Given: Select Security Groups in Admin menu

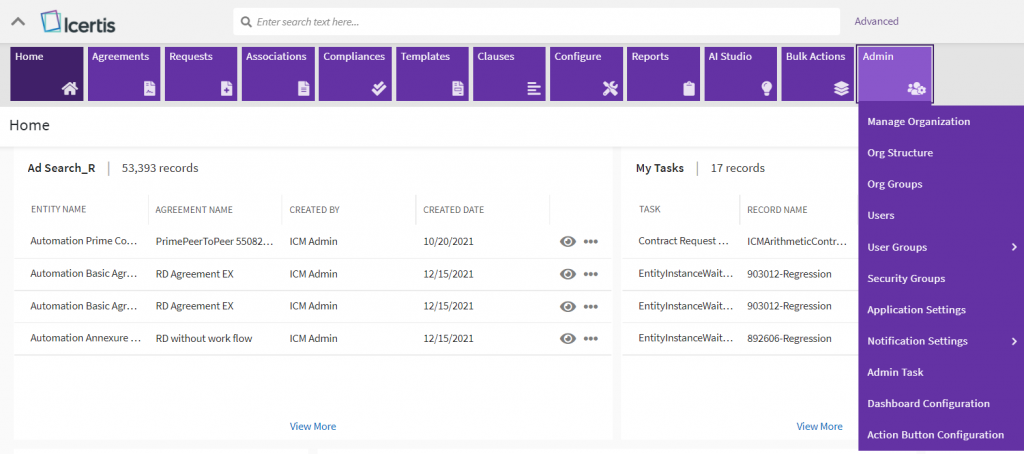Looking at the screenshot, I should pyautogui.click(x=906, y=278).
